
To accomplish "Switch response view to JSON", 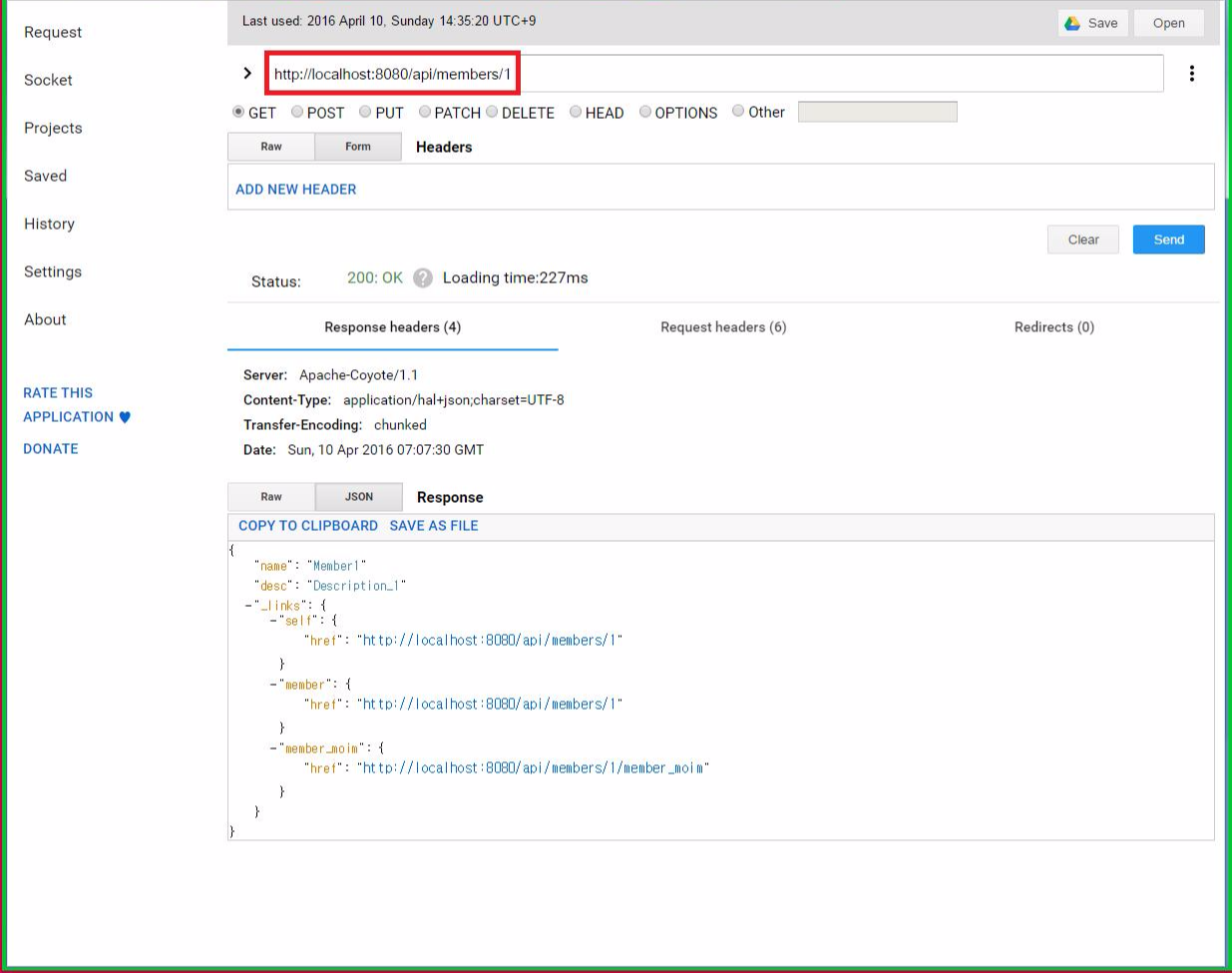I will pyautogui.click(x=359, y=497).
